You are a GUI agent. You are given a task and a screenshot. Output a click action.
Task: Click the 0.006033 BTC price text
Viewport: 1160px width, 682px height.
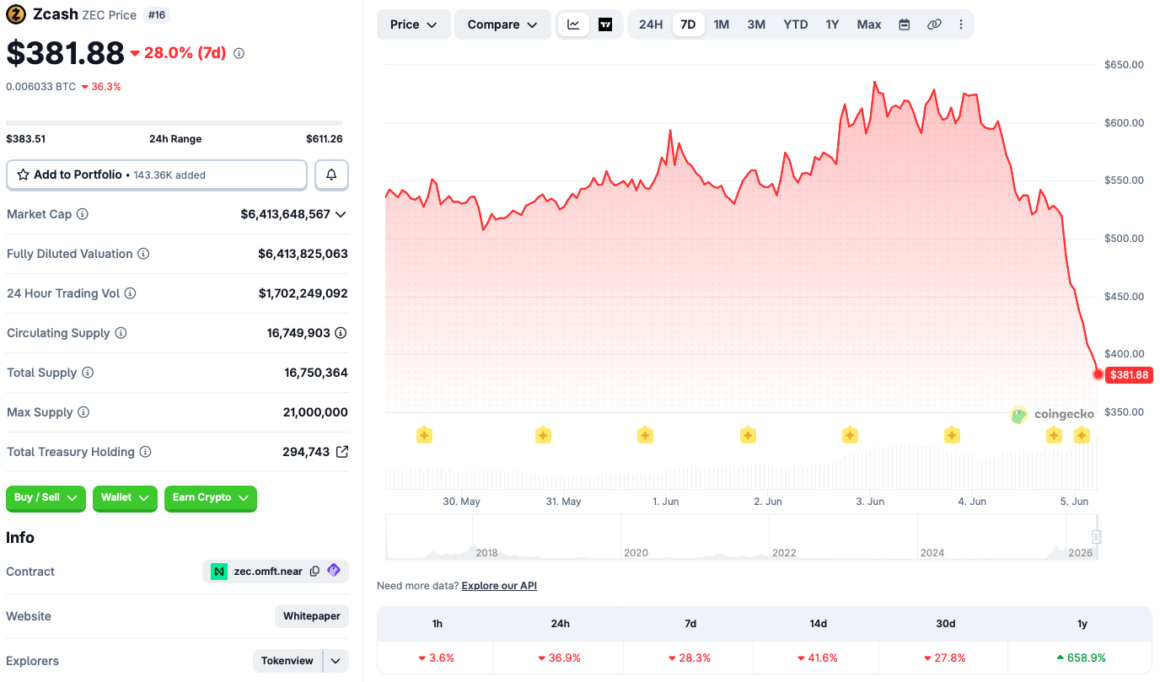click(x=41, y=87)
